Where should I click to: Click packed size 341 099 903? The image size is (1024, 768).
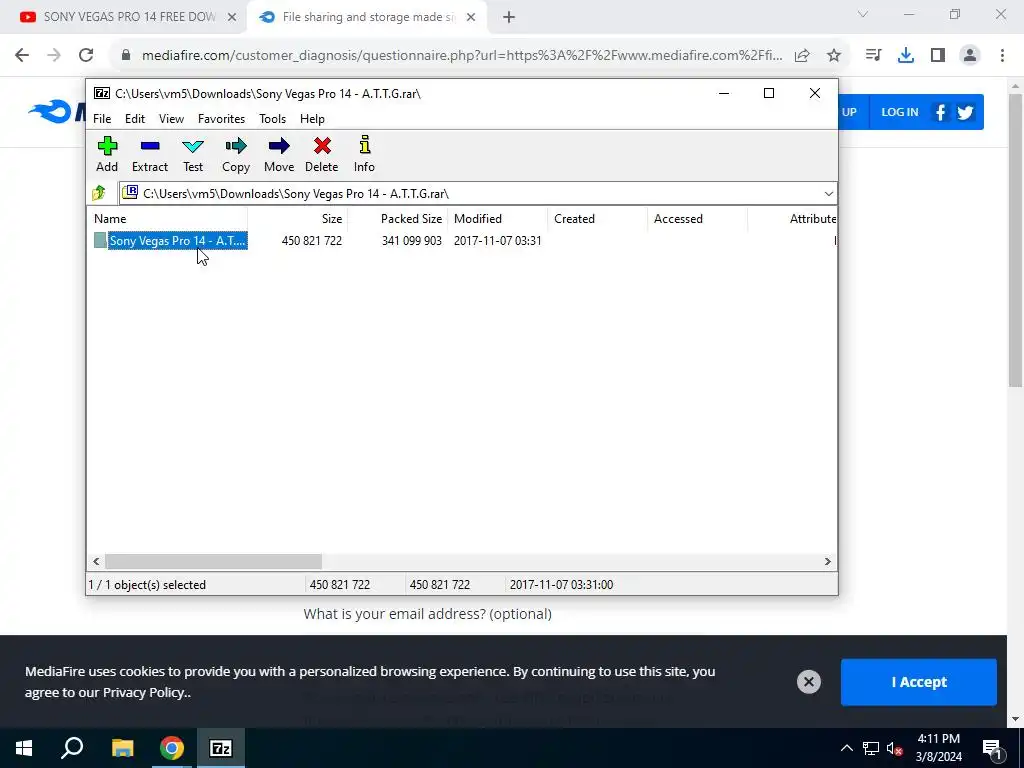411,241
